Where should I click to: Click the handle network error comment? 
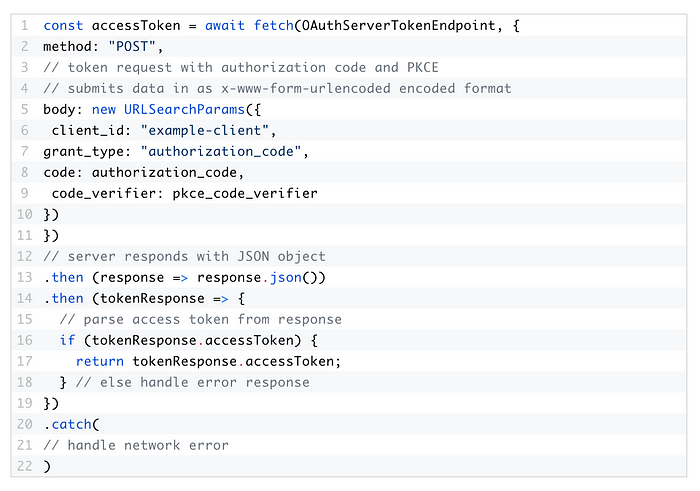click(x=136, y=445)
